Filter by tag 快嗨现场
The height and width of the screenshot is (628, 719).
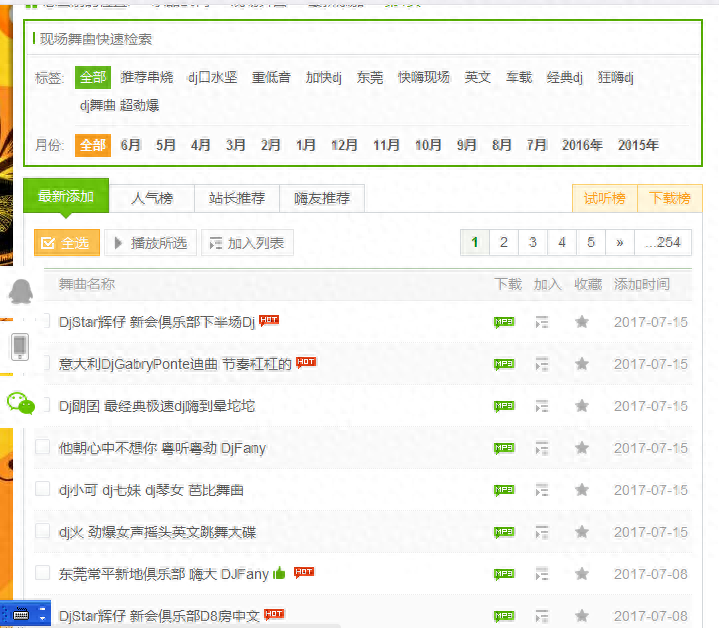[x=424, y=77]
